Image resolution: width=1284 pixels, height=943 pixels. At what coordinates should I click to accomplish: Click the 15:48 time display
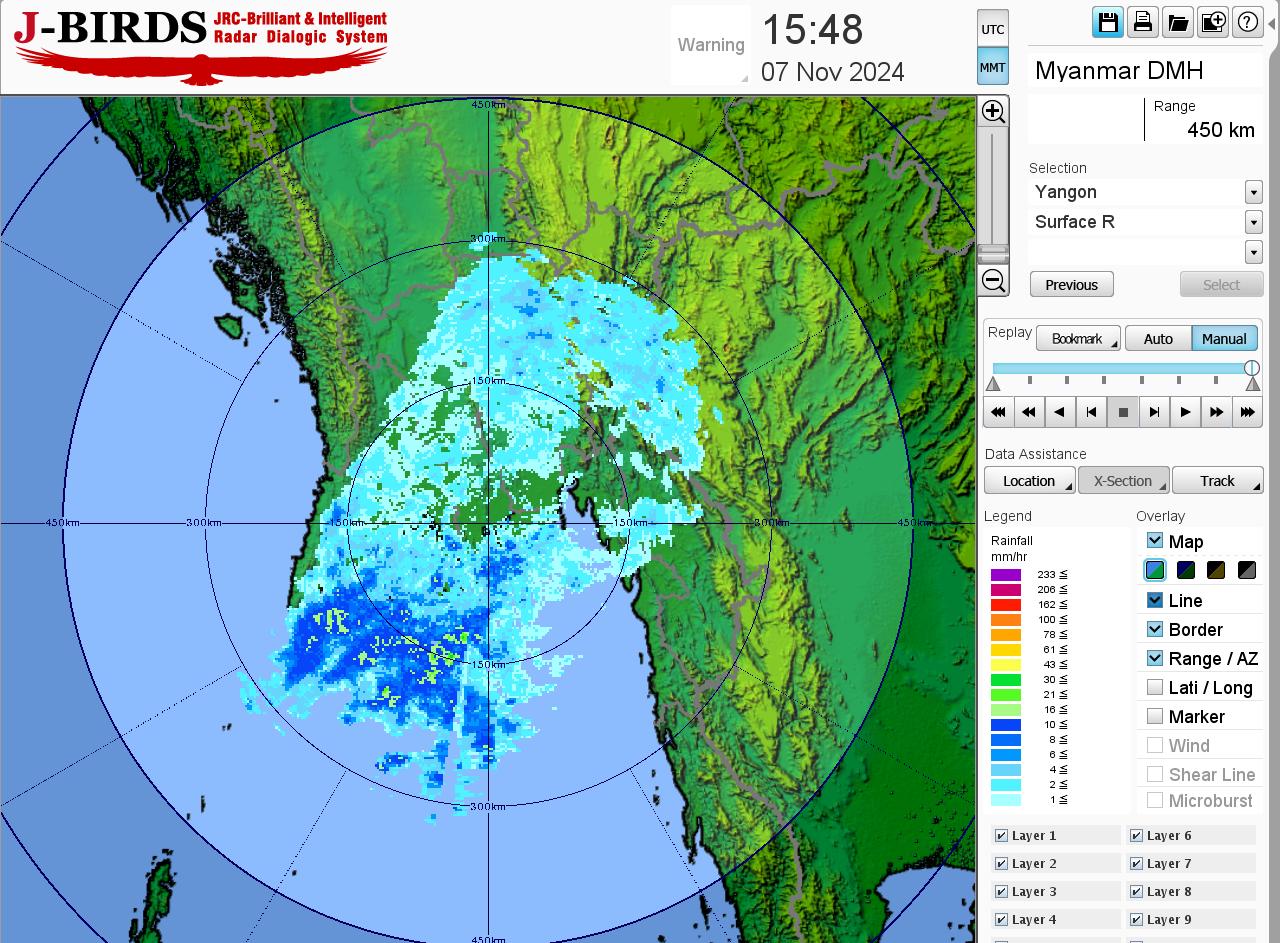(812, 30)
